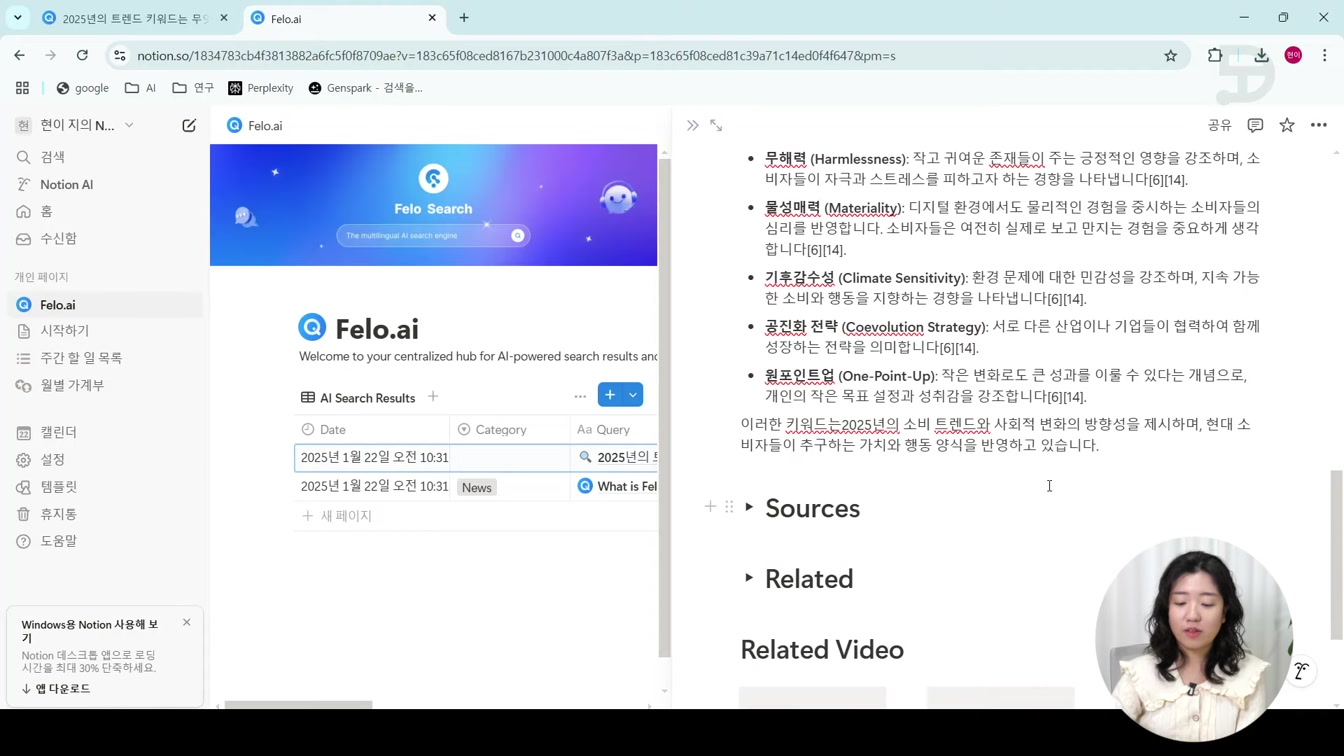The width and height of the screenshot is (1344, 756).
Task: Click the add block plus beside Sources
Action: pyautogui.click(x=710, y=507)
